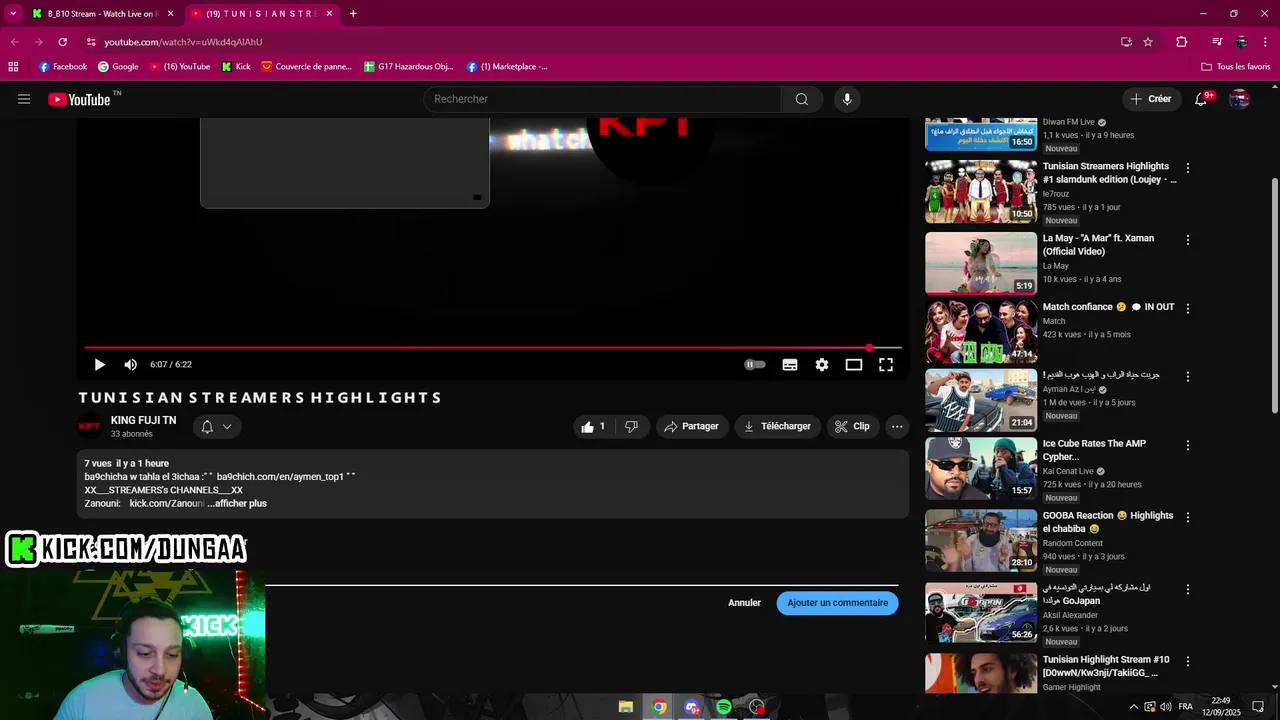Open the Google bookmark
Viewport: 1280px width, 720px height.
pyautogui.click(x=118, y=67)
